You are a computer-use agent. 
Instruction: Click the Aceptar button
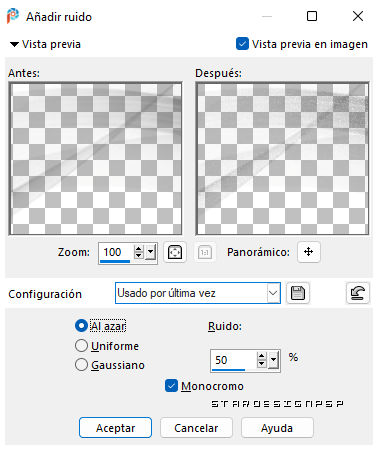[x=115, y=428]
